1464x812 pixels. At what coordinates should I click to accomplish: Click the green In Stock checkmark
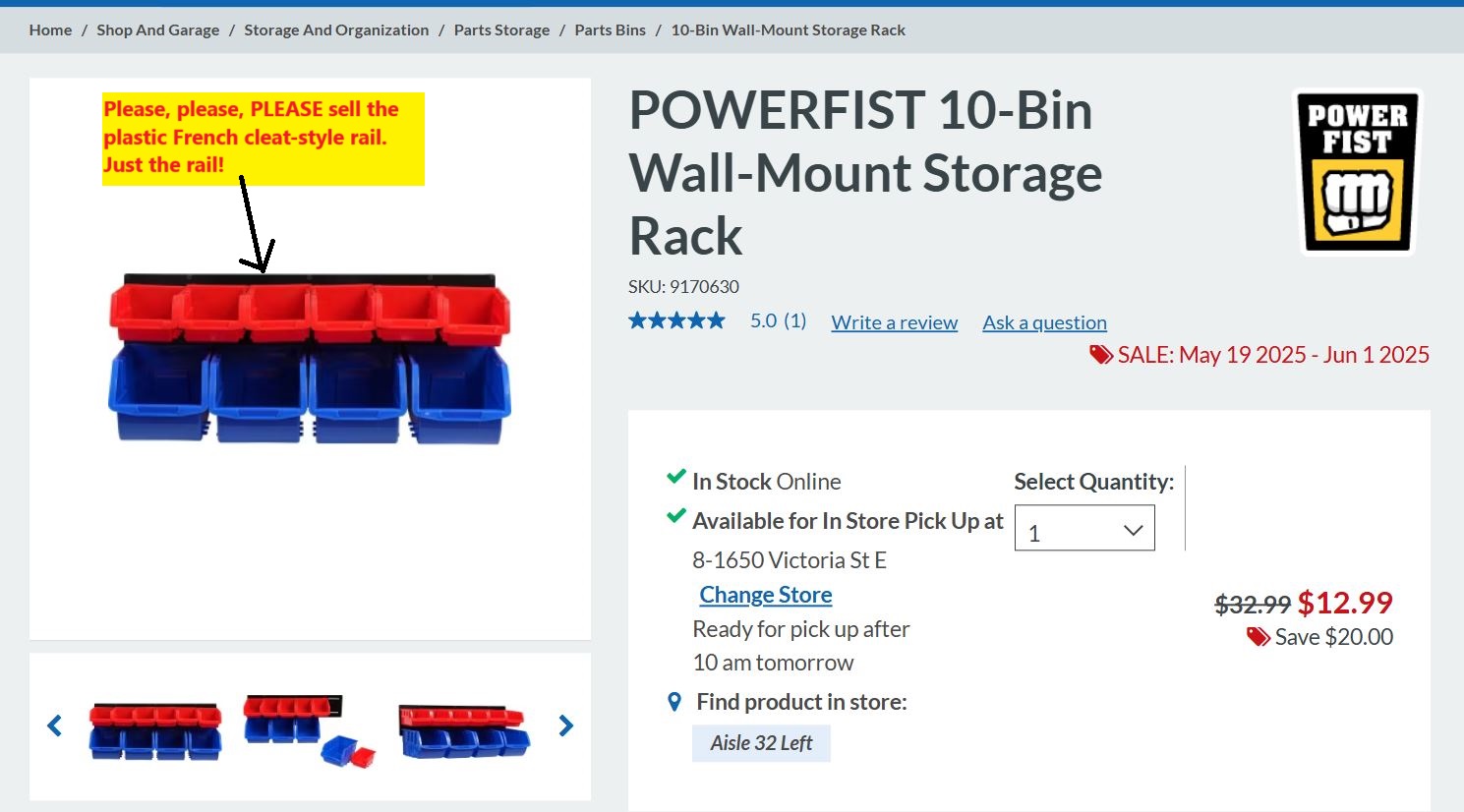675,478
